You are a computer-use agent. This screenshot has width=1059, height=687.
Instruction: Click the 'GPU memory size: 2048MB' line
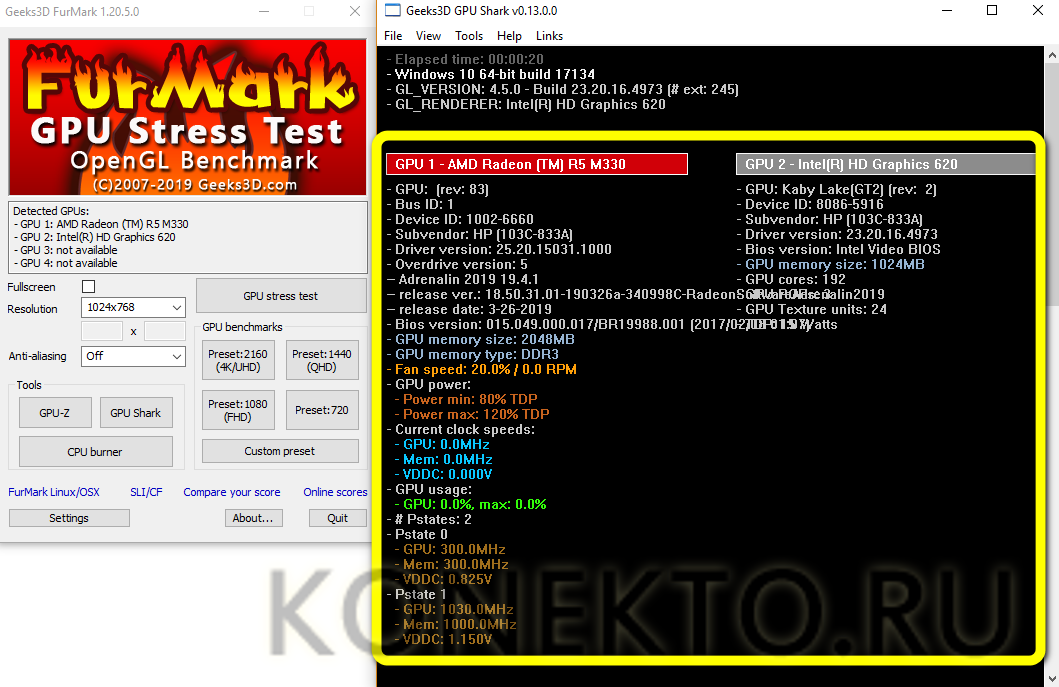click(x=481, y=339)
